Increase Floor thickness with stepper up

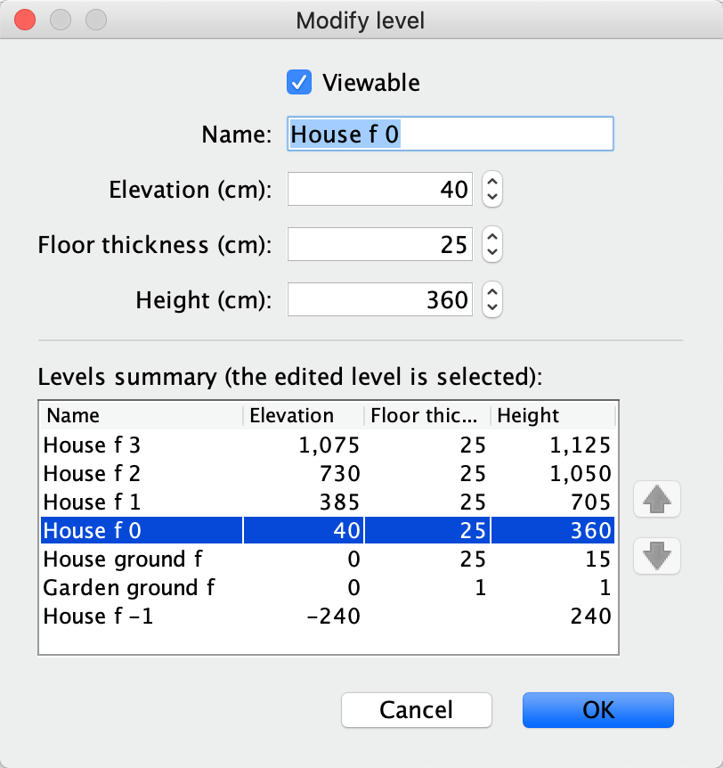pos(492,236)
